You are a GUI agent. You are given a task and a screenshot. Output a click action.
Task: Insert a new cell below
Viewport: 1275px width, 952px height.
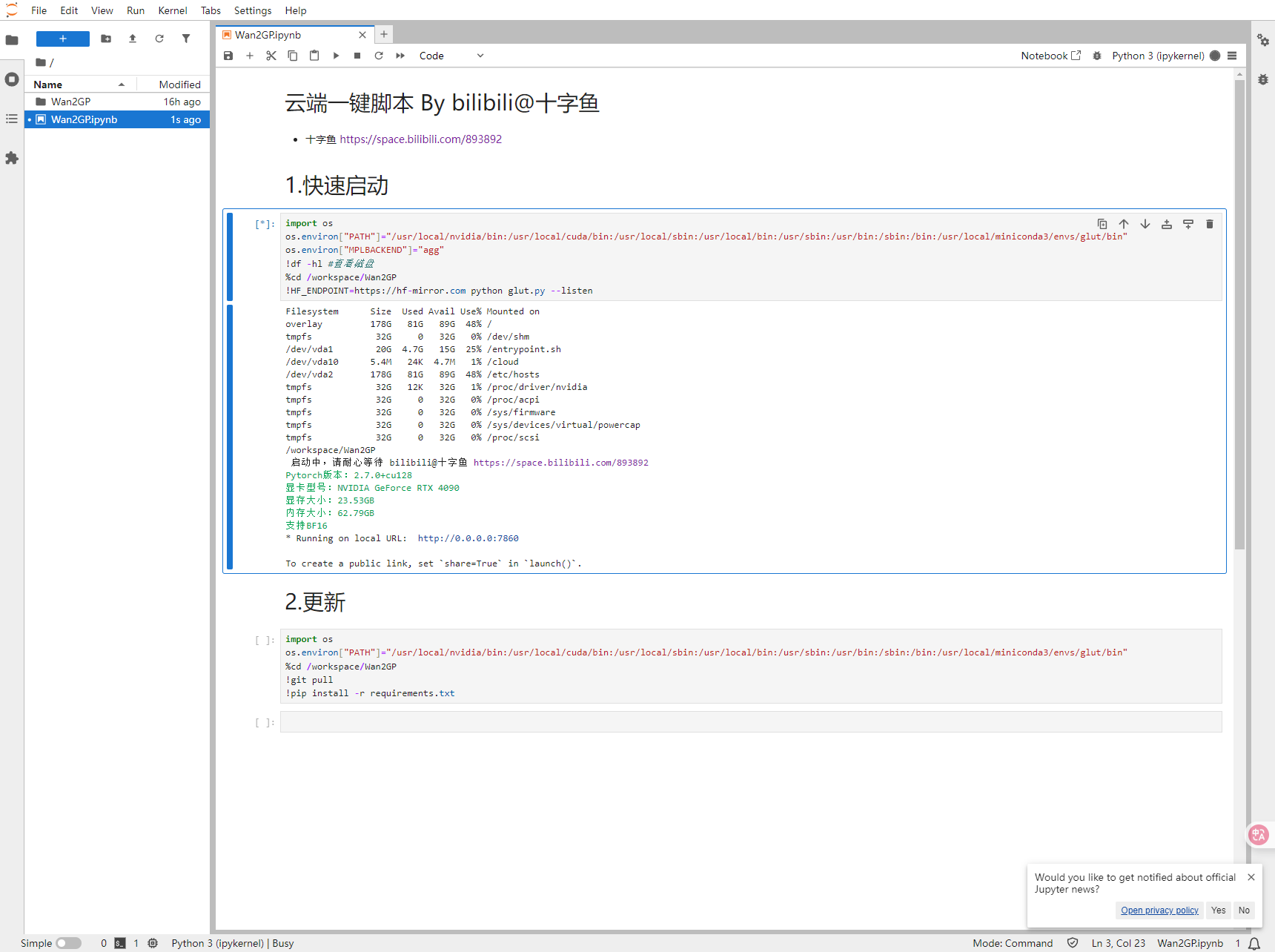[x=250, y=56]
